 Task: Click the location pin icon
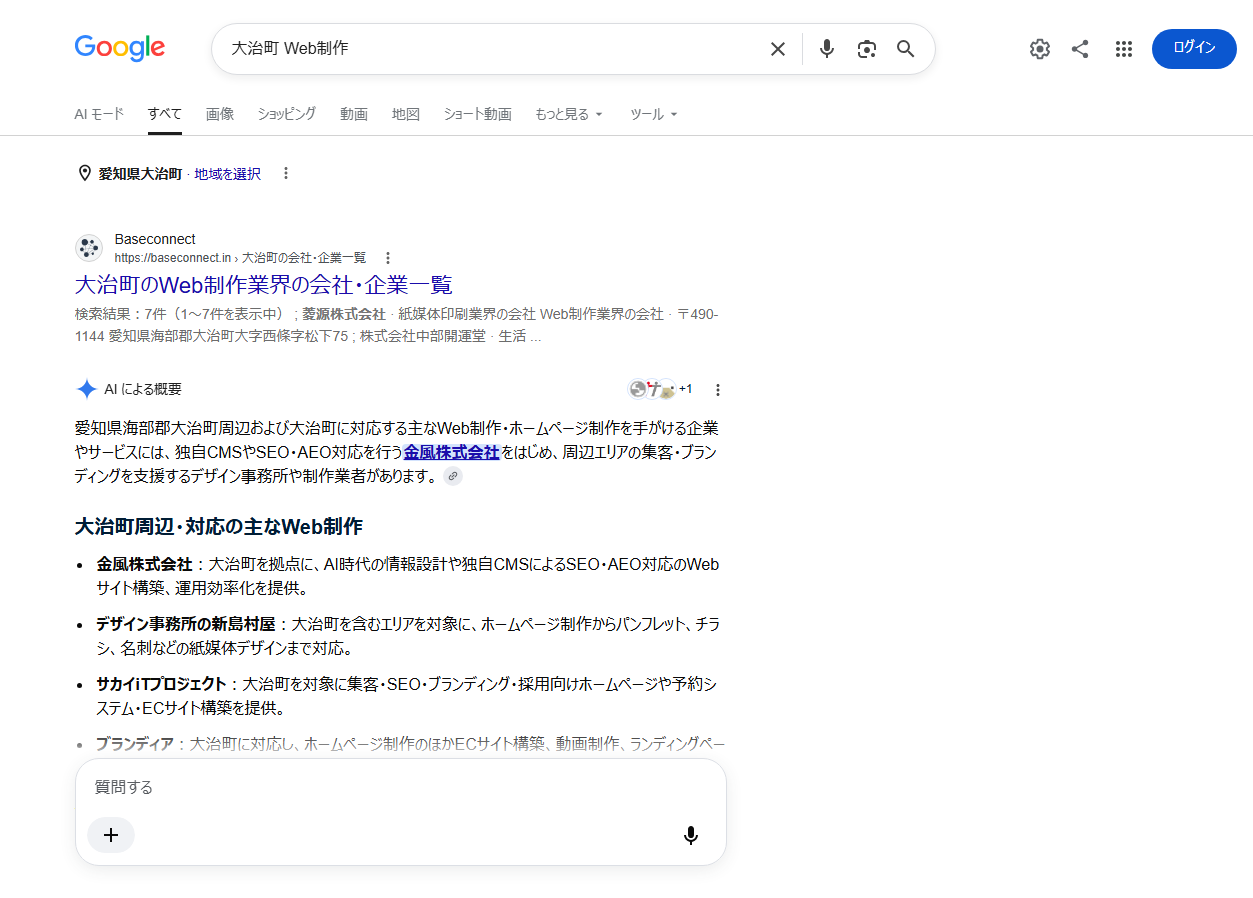click(x=85, y=173)
